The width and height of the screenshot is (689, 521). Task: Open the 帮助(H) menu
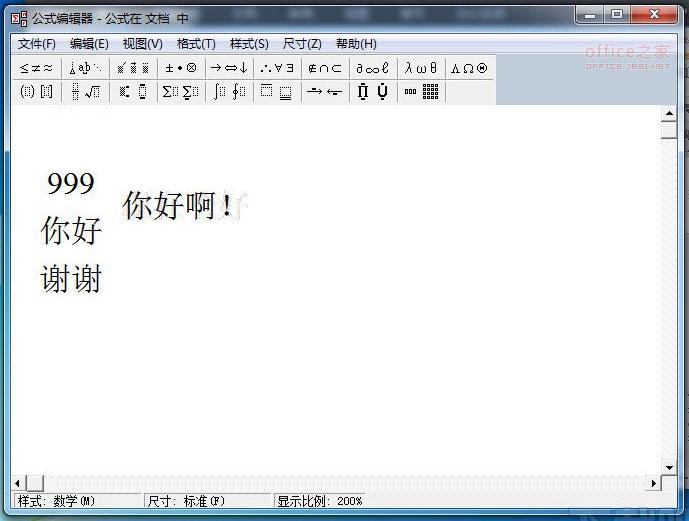(x=356, y=44)
